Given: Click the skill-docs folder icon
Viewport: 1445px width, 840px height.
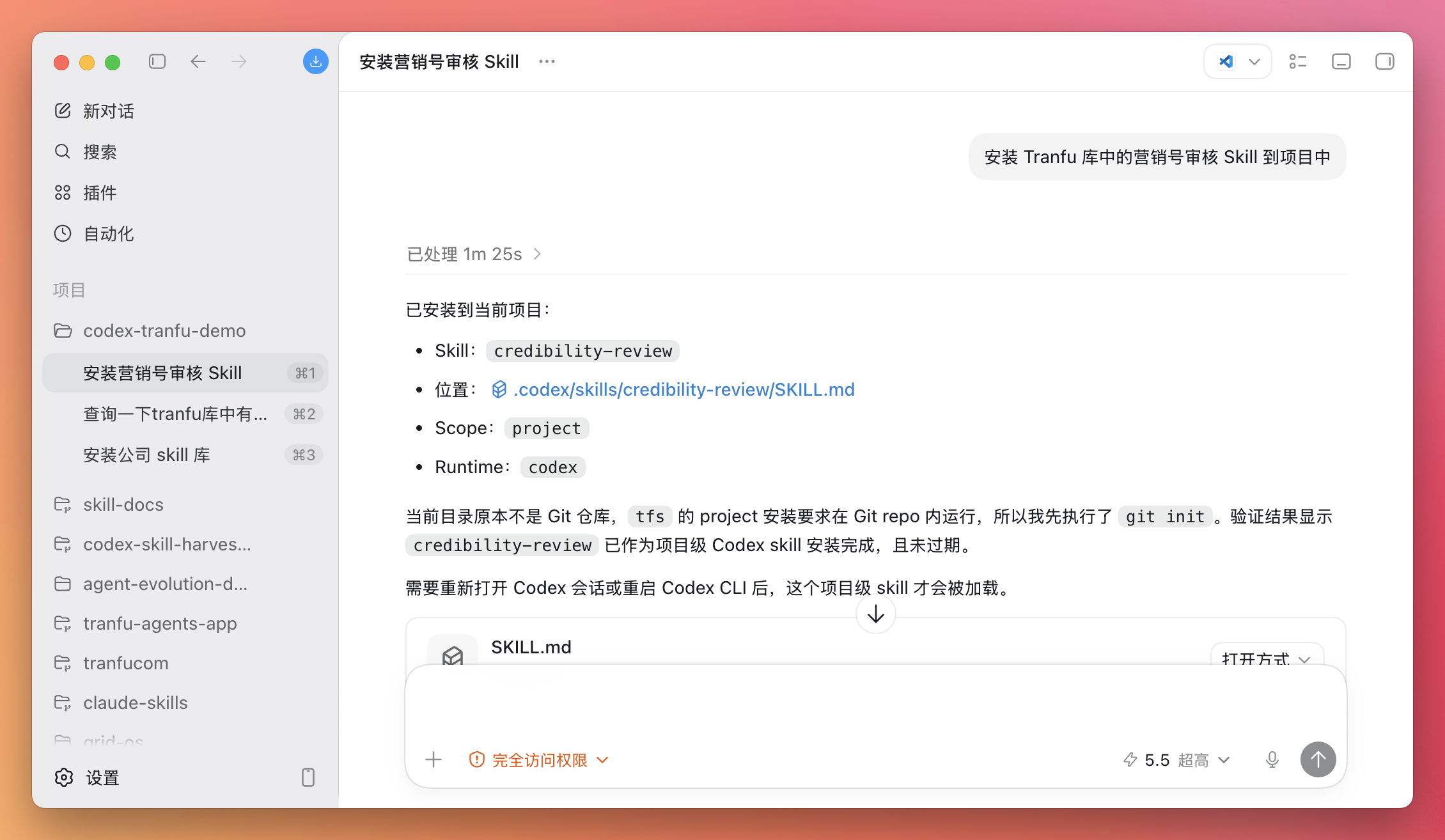Looking at the screenshot, I should click(x=63, y=504).
